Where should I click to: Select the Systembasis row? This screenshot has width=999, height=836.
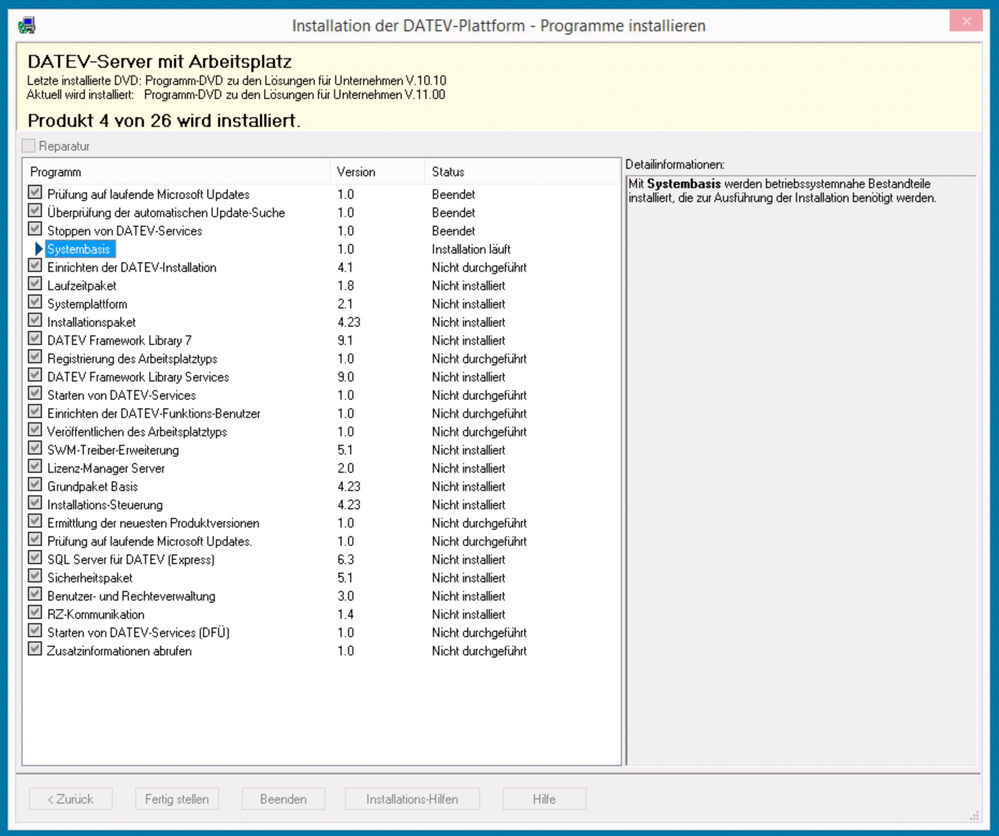click(x=79, y=249)
